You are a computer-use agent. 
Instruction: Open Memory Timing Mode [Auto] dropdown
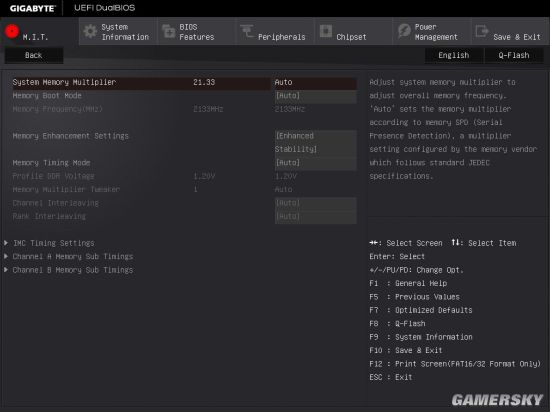tap(316, 163)
